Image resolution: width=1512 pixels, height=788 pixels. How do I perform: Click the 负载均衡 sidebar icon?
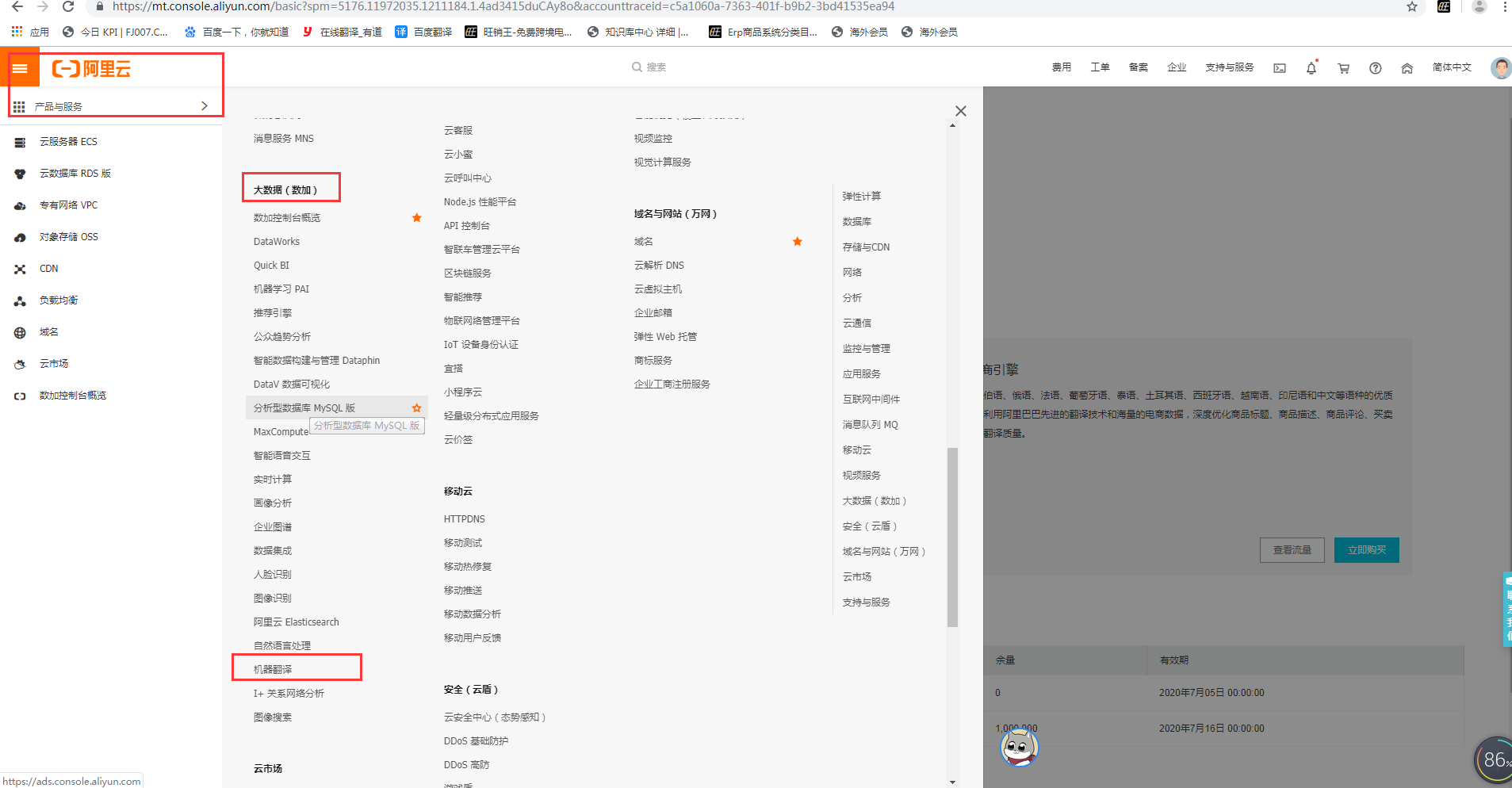point(21,300)
